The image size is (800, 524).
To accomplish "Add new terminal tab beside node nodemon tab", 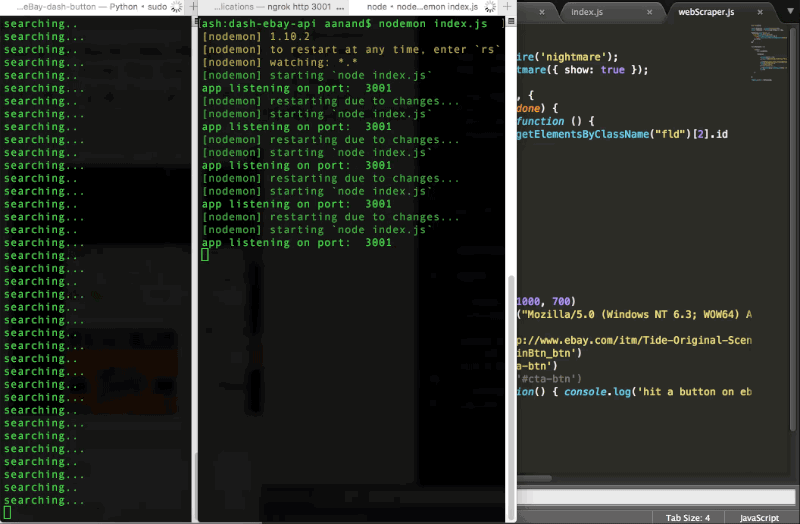I will pyautogui.click(x=507, y=7).
